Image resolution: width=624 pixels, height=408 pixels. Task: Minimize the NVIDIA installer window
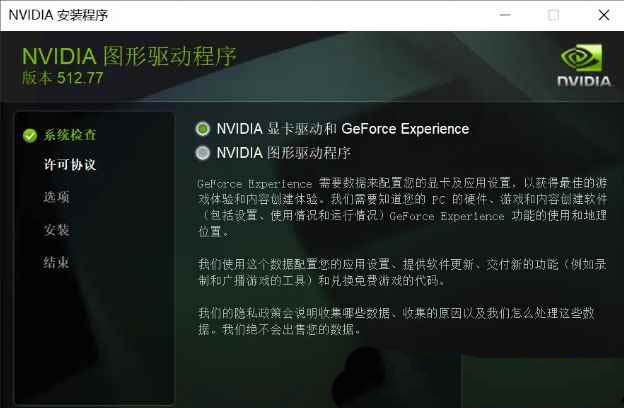505,15
